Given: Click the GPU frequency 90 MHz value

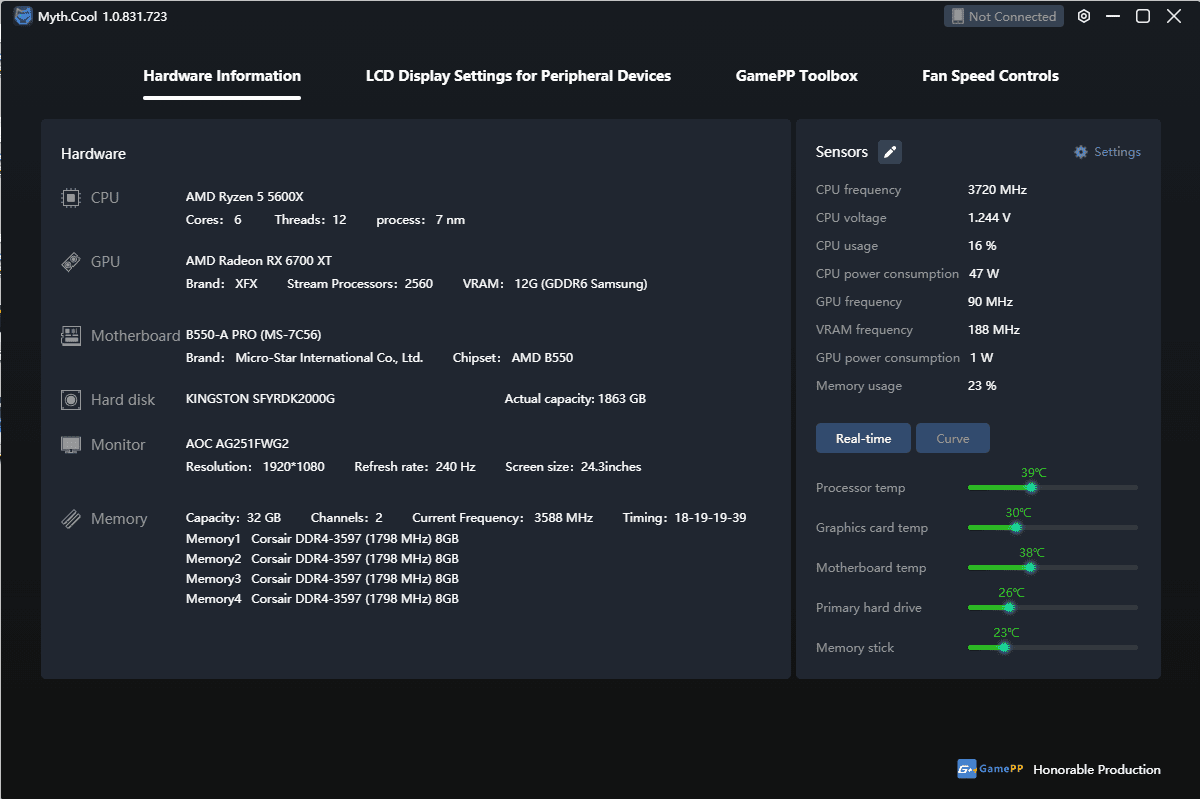Looking at the screenshot, I should [990, 302].
